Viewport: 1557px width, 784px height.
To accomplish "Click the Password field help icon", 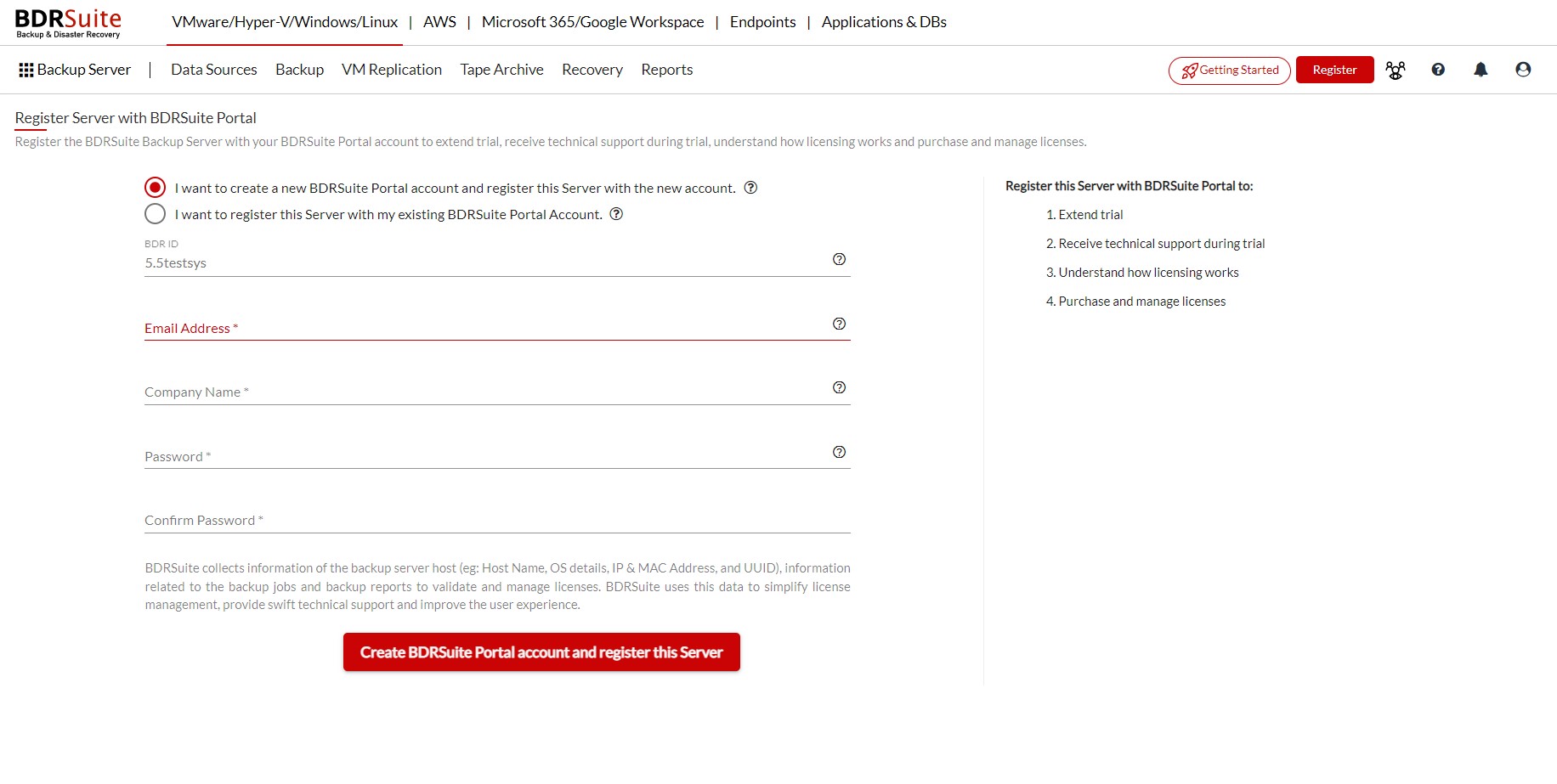I will pyautogui.click(x=839, y=452).
